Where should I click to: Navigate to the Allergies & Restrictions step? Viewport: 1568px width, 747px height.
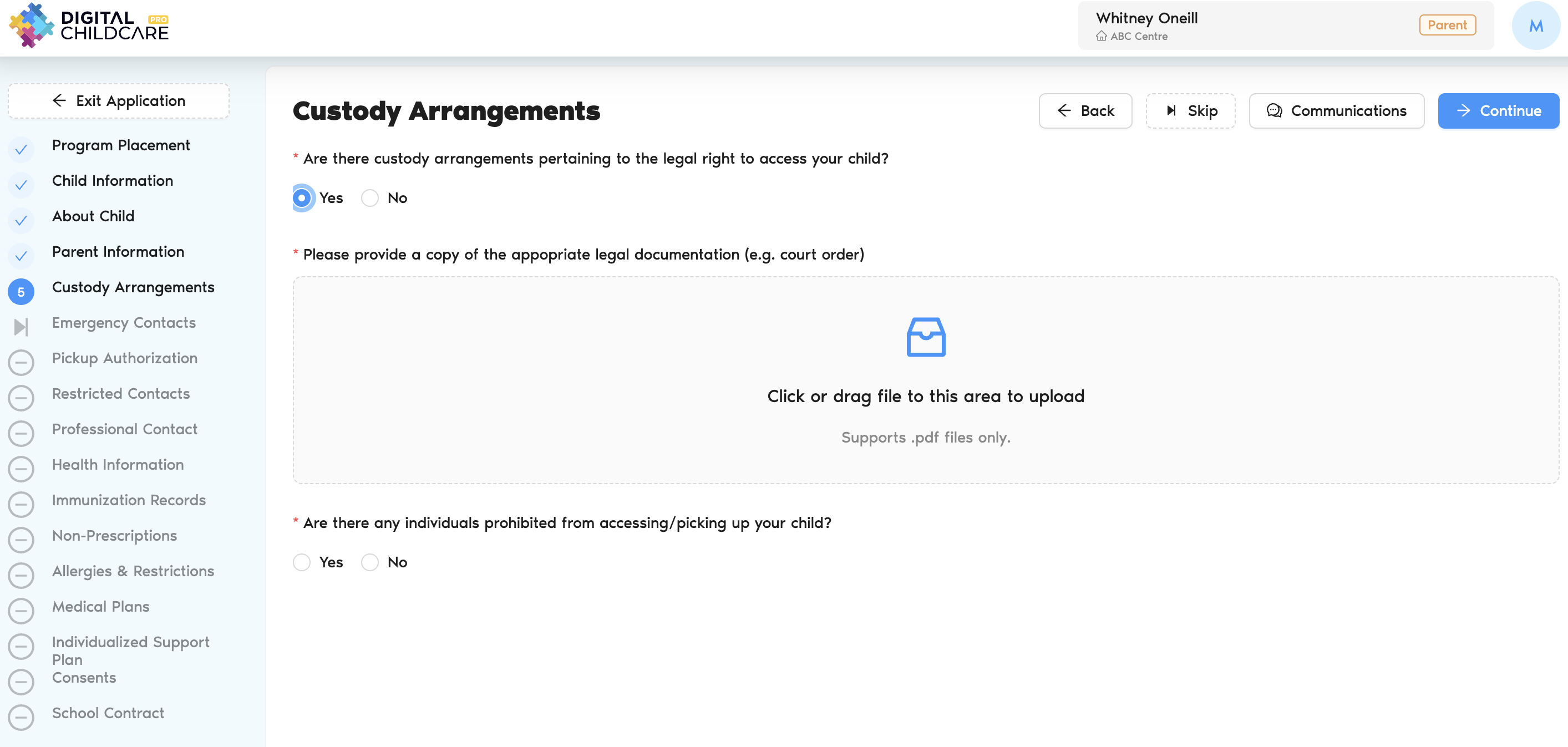click(133, 571)
